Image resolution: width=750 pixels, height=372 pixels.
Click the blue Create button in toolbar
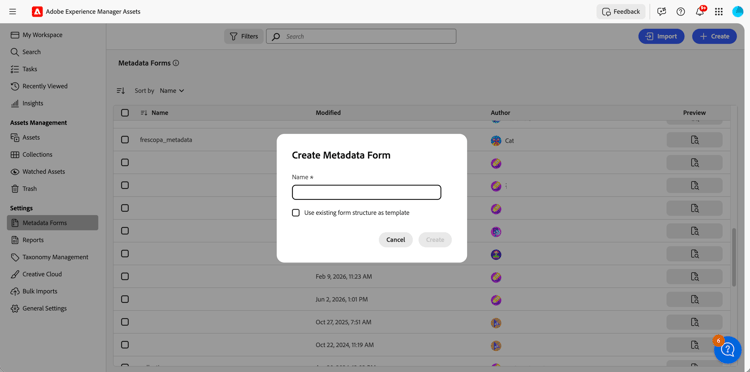click(715, 36)
